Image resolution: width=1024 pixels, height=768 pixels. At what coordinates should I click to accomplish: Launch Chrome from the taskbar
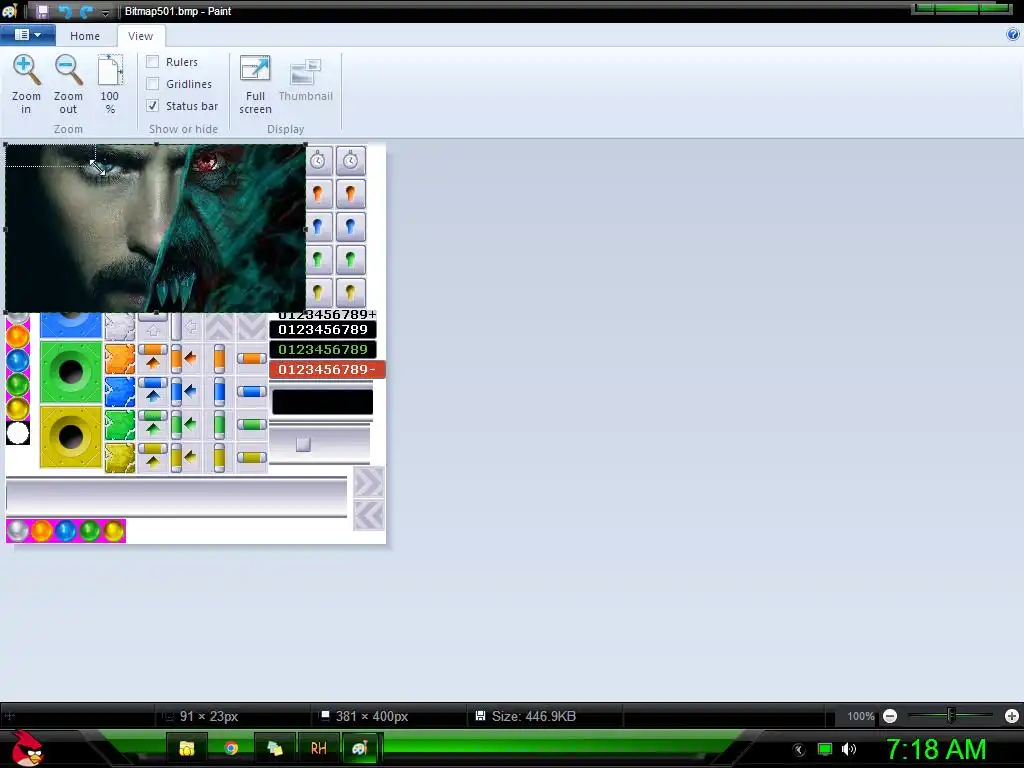click(x=231, y=748)
